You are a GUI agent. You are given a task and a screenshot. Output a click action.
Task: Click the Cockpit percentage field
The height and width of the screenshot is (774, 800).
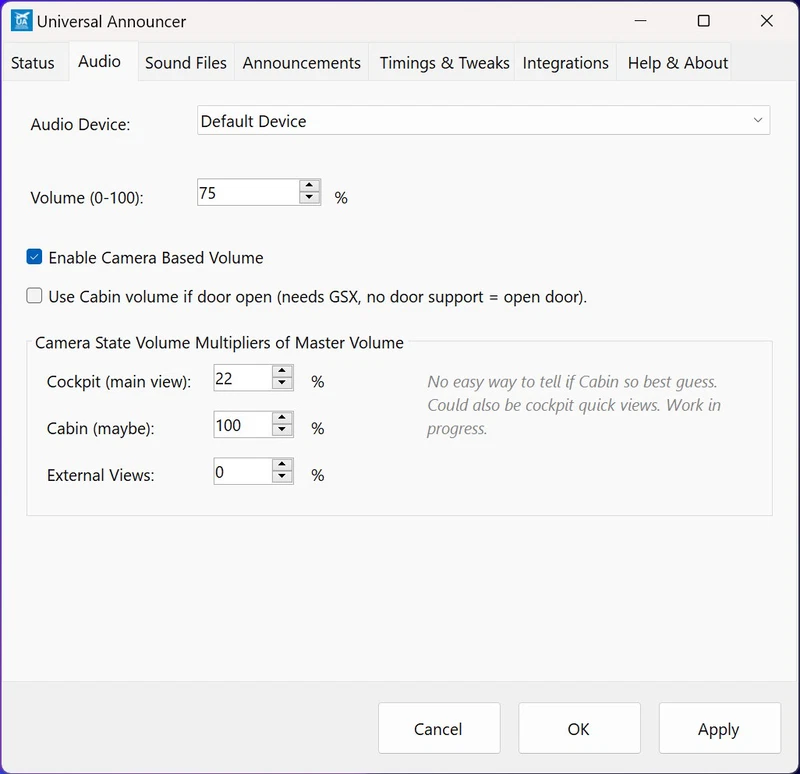pos(240,377)
